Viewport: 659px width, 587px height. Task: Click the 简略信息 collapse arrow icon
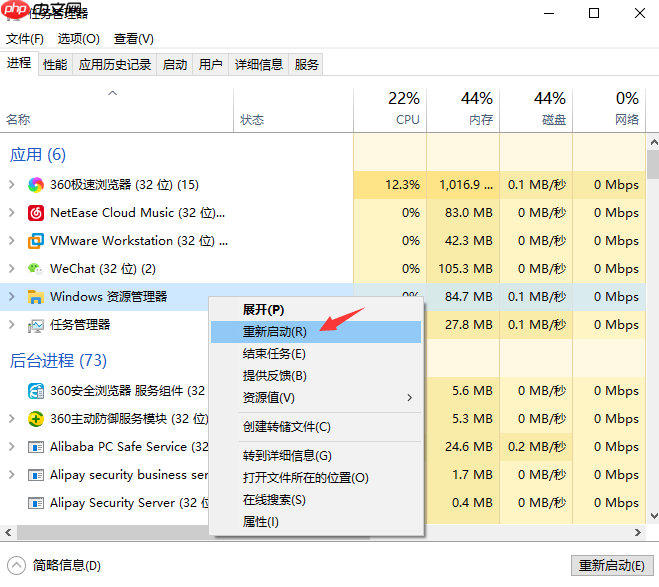click(x=16, y=566)
